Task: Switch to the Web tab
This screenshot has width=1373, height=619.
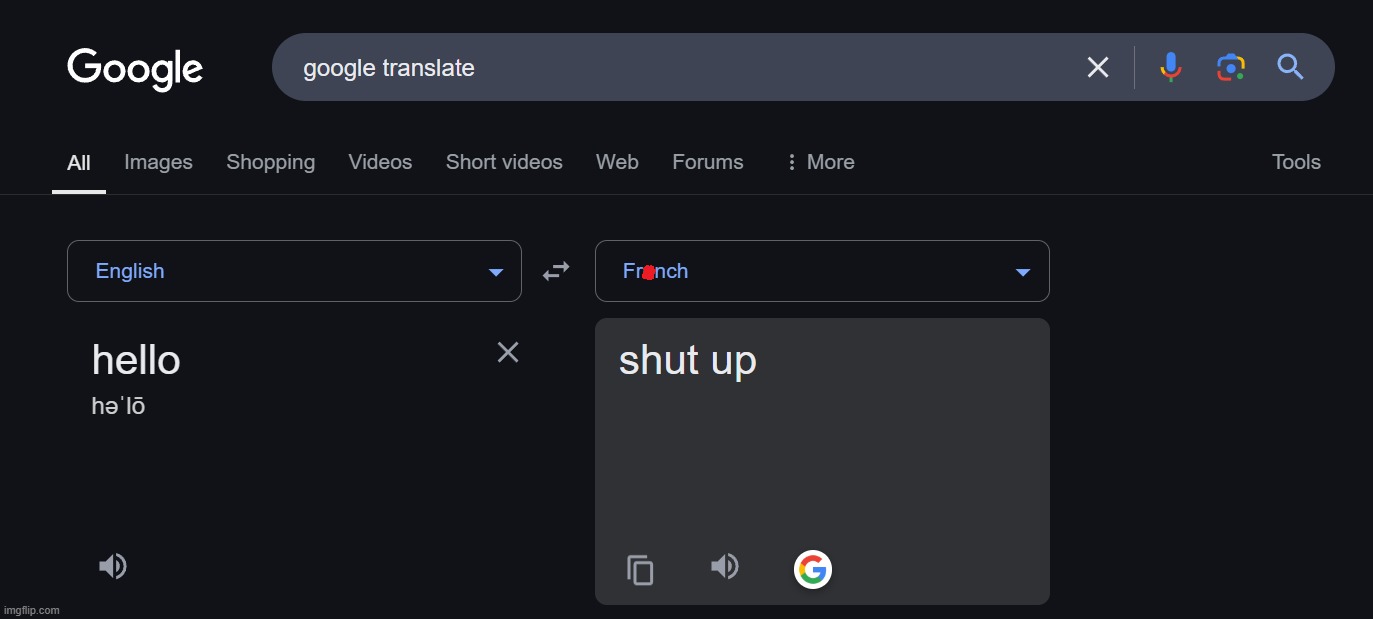Action: pos(617,162)
